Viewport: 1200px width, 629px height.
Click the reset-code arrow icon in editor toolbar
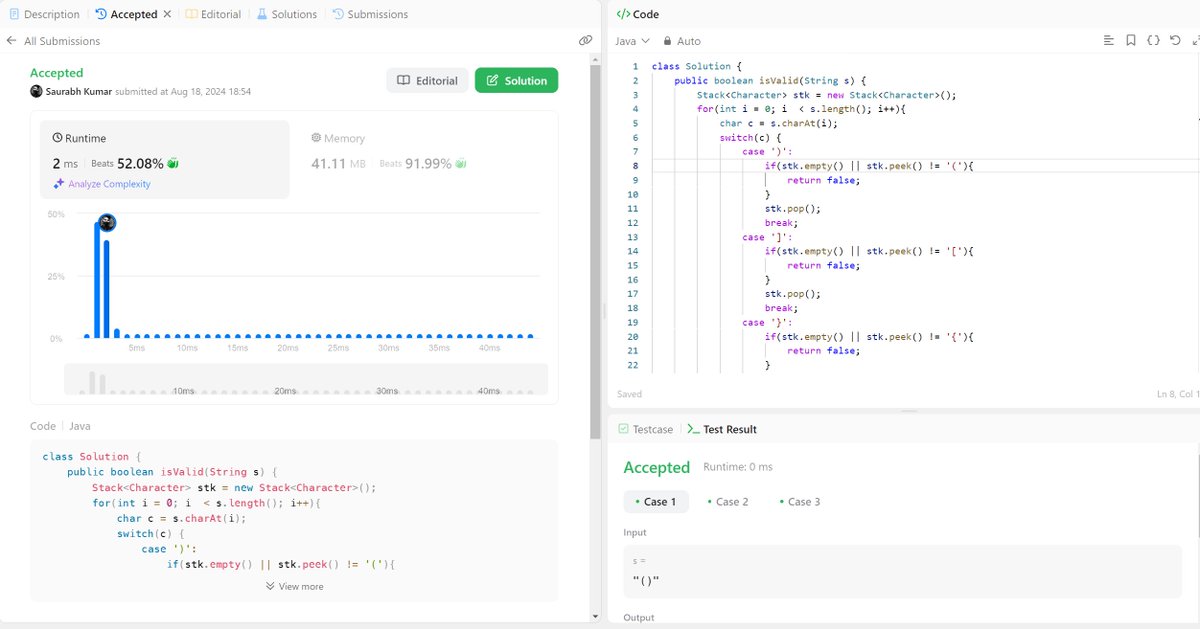coord(1175,39)
